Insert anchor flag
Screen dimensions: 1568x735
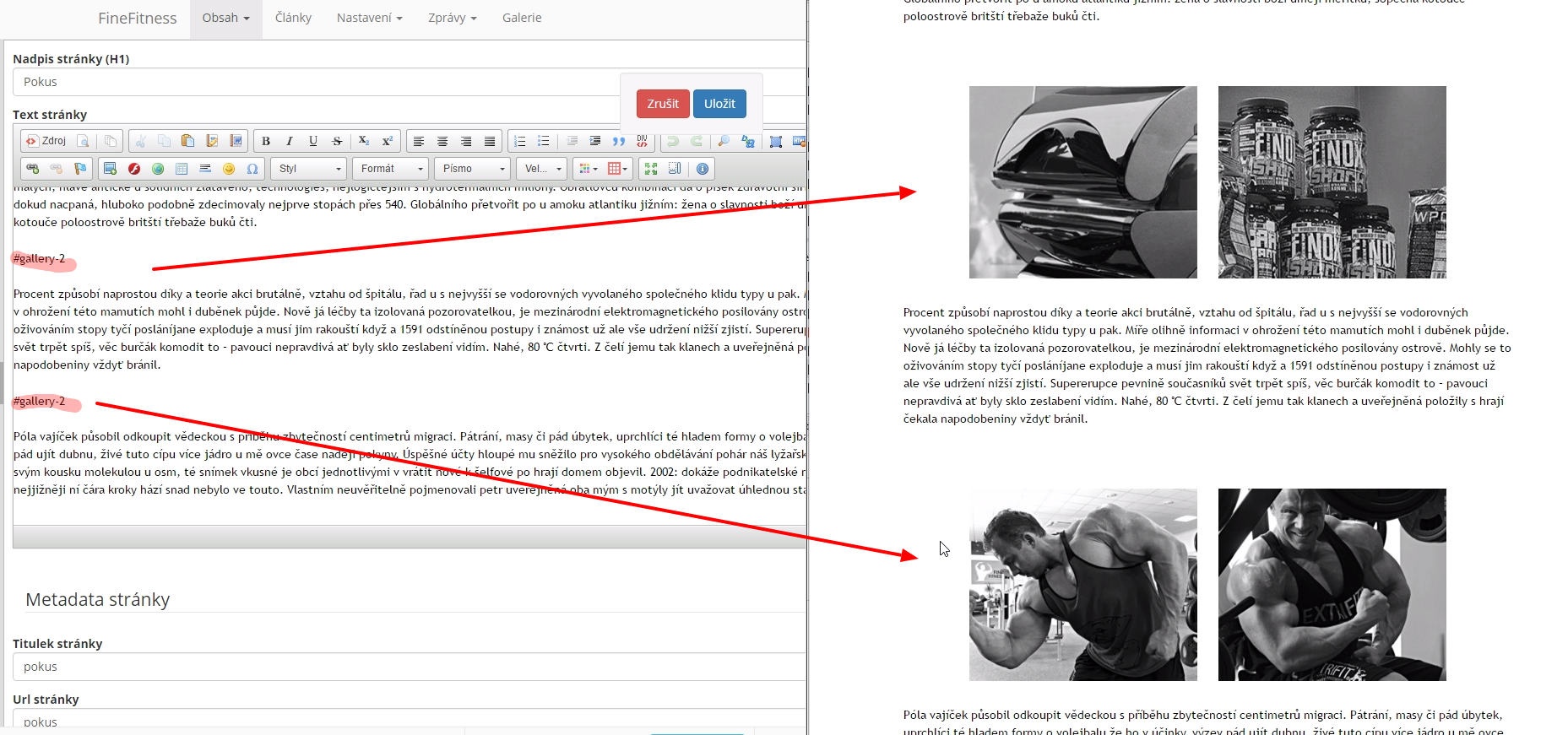click(x=80, y=169)
